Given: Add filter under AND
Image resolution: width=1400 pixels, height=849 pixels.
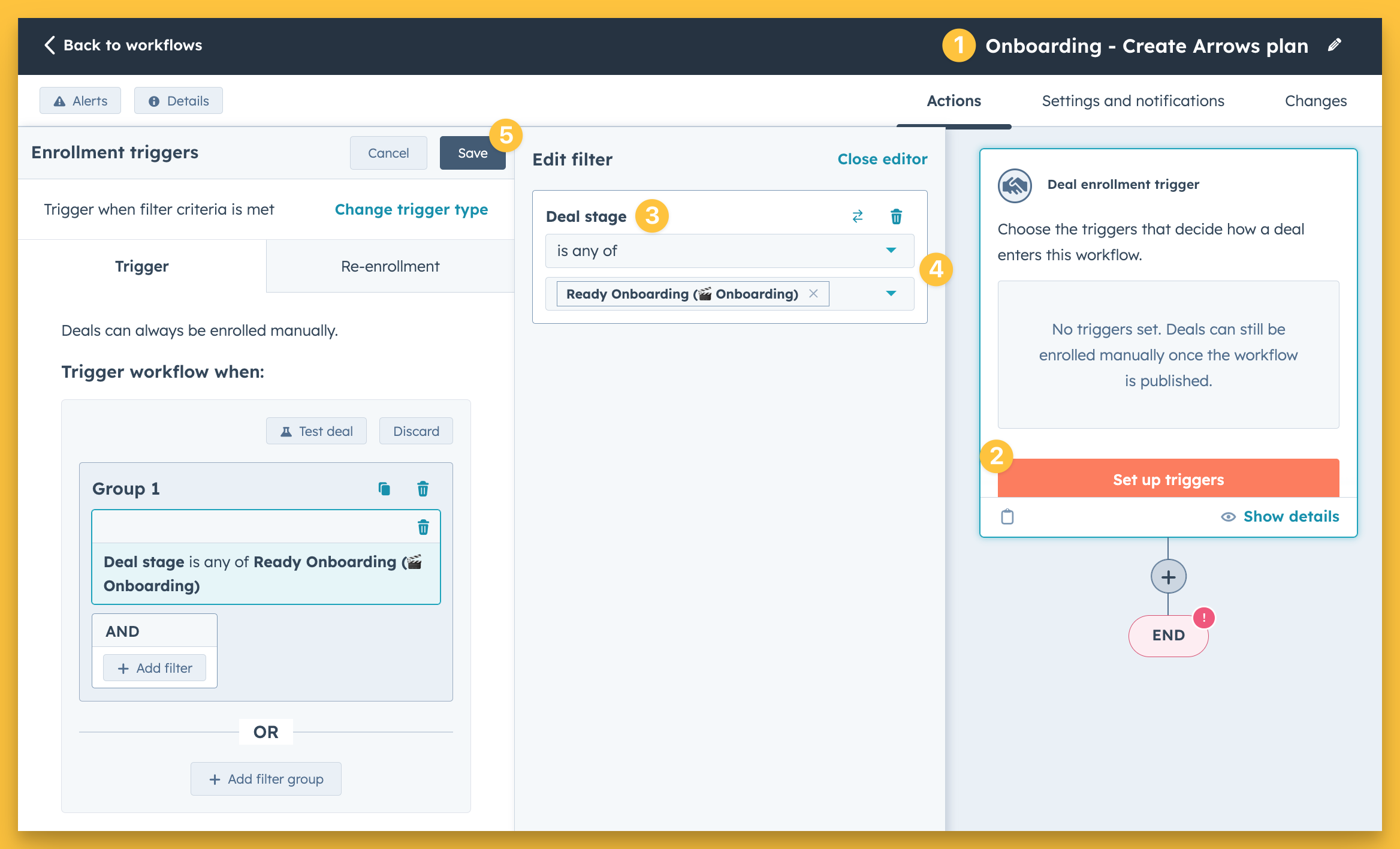Looking at the screenshot, I should [x=155, y=668].
